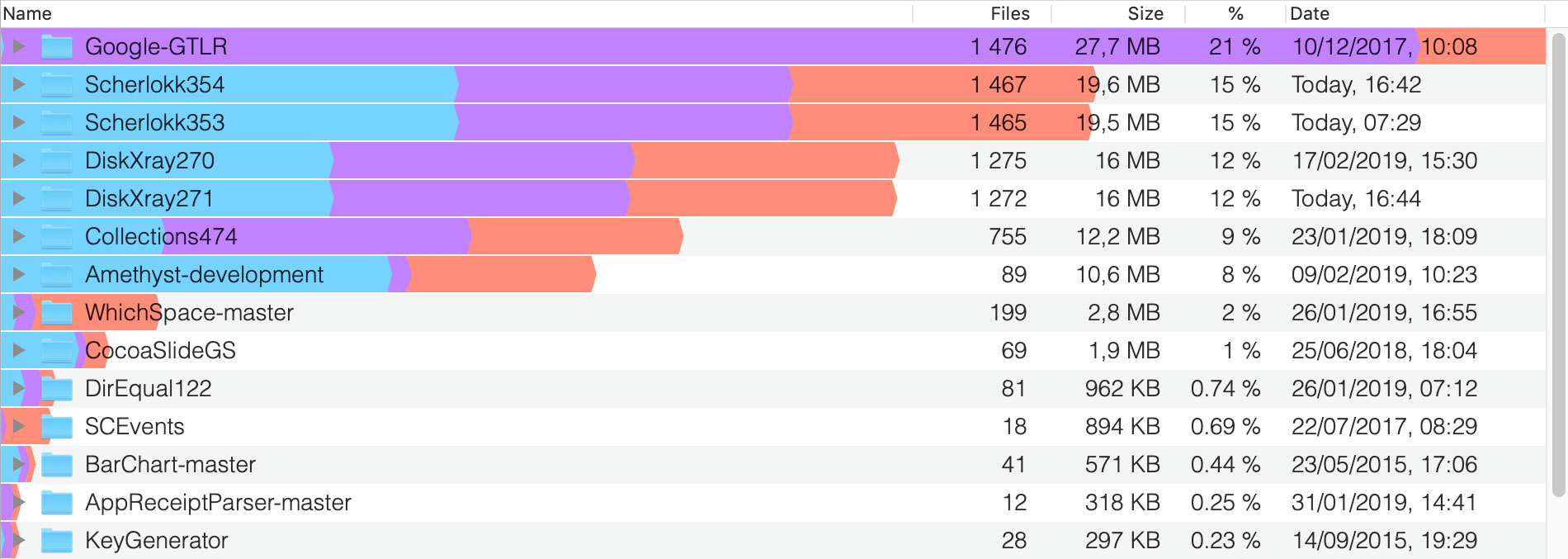This screenshot has height=559, width=1568.
Task: Expand the Scherlokk353 disclosure triangle
Action: click(19, 123)
